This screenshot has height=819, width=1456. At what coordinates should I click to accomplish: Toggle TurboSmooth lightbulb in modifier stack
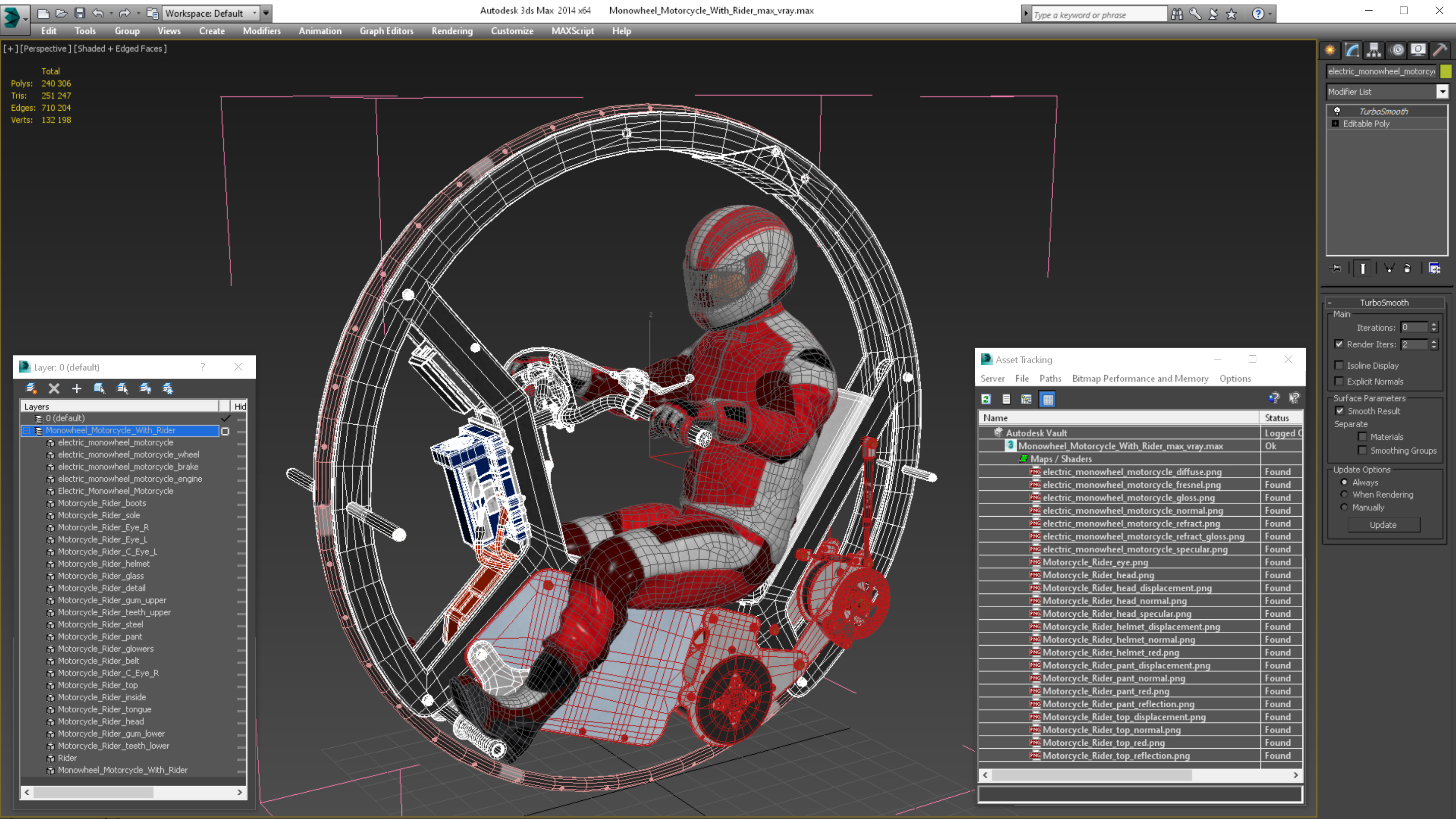click(x=1337, y=111)
